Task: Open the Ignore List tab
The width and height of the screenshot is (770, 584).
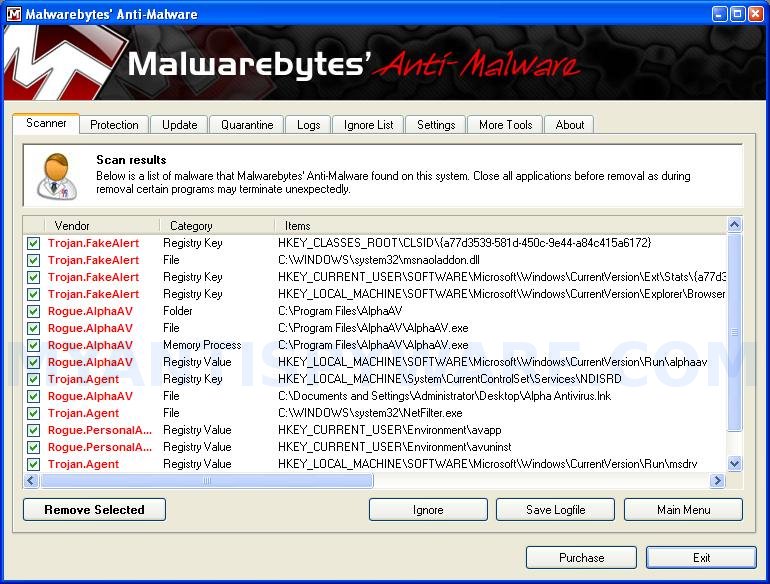Action: tap(368, 125)
